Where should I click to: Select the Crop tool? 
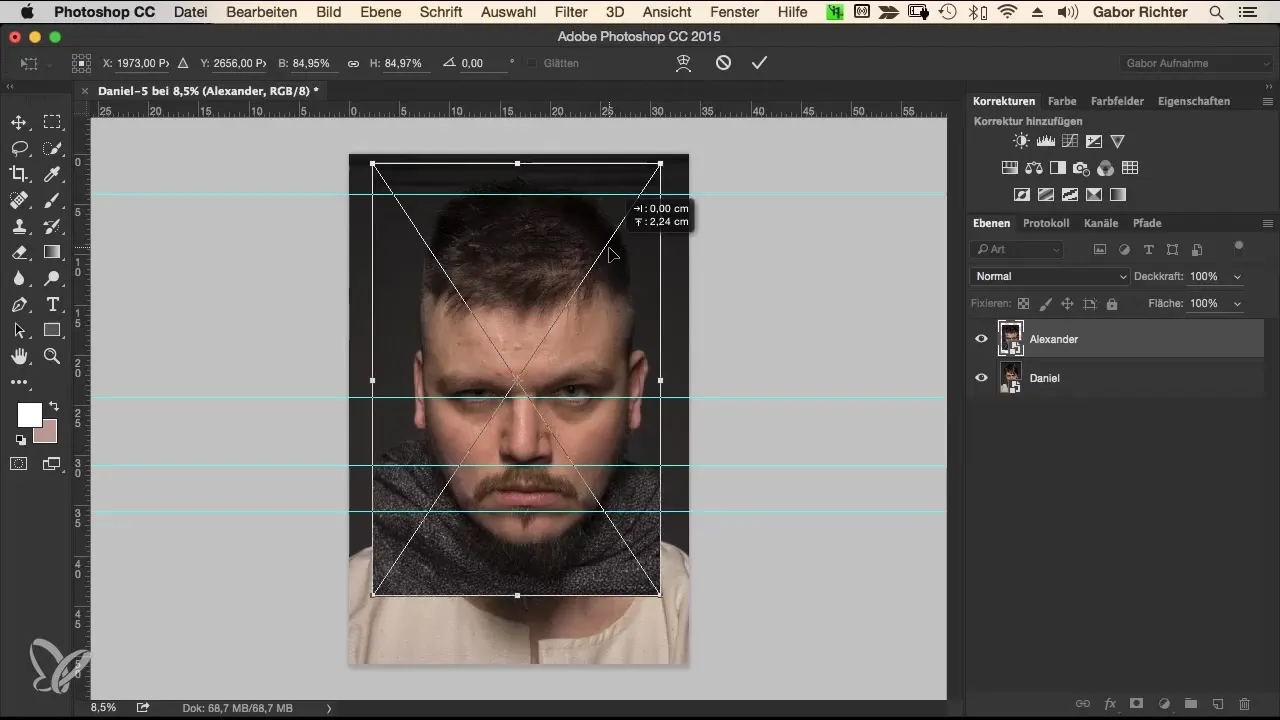[19, 174]
